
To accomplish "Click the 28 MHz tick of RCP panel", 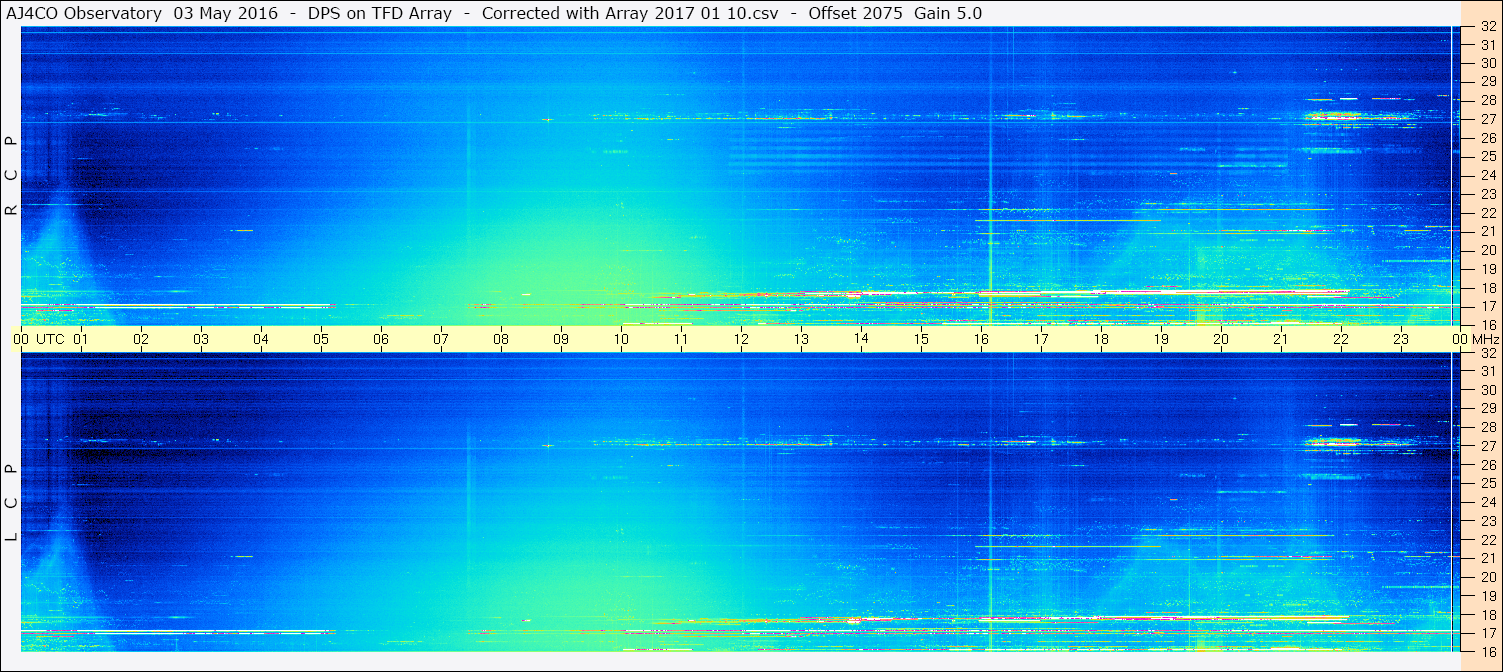I will pos(1487,100).
